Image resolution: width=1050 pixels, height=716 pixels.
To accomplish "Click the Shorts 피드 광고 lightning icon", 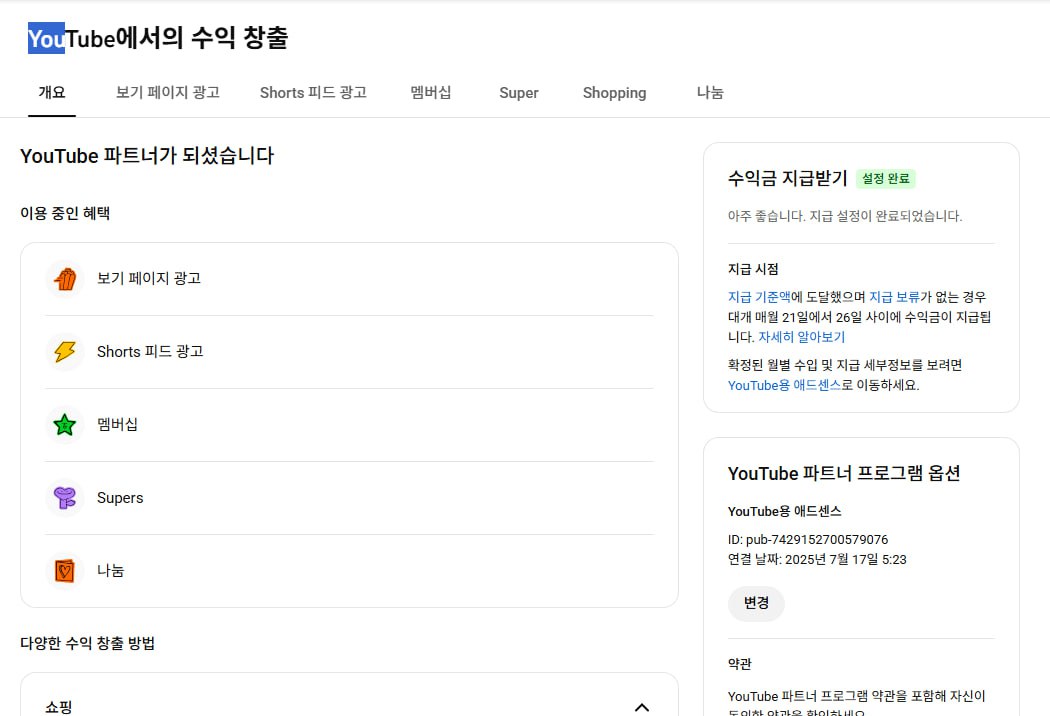I will (x=65, y=352).
